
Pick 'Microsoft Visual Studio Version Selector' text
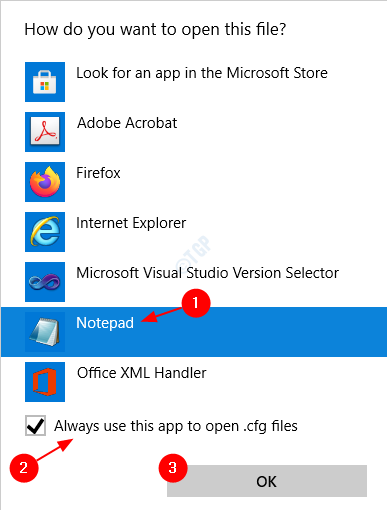click(207, 273)
